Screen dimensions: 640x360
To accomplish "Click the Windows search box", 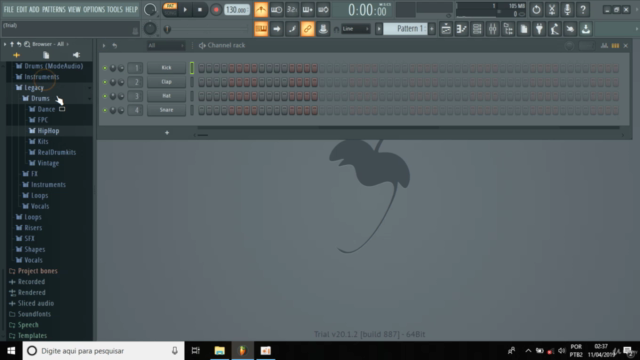I will click(104, 351).
